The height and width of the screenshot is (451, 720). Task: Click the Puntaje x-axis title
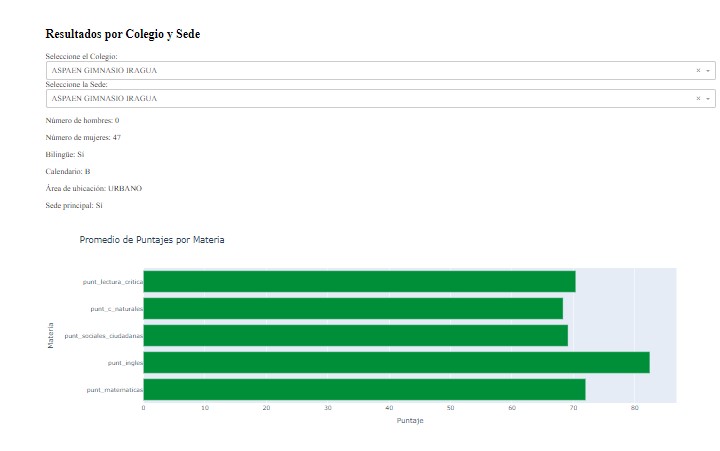(x=409, y=421)
